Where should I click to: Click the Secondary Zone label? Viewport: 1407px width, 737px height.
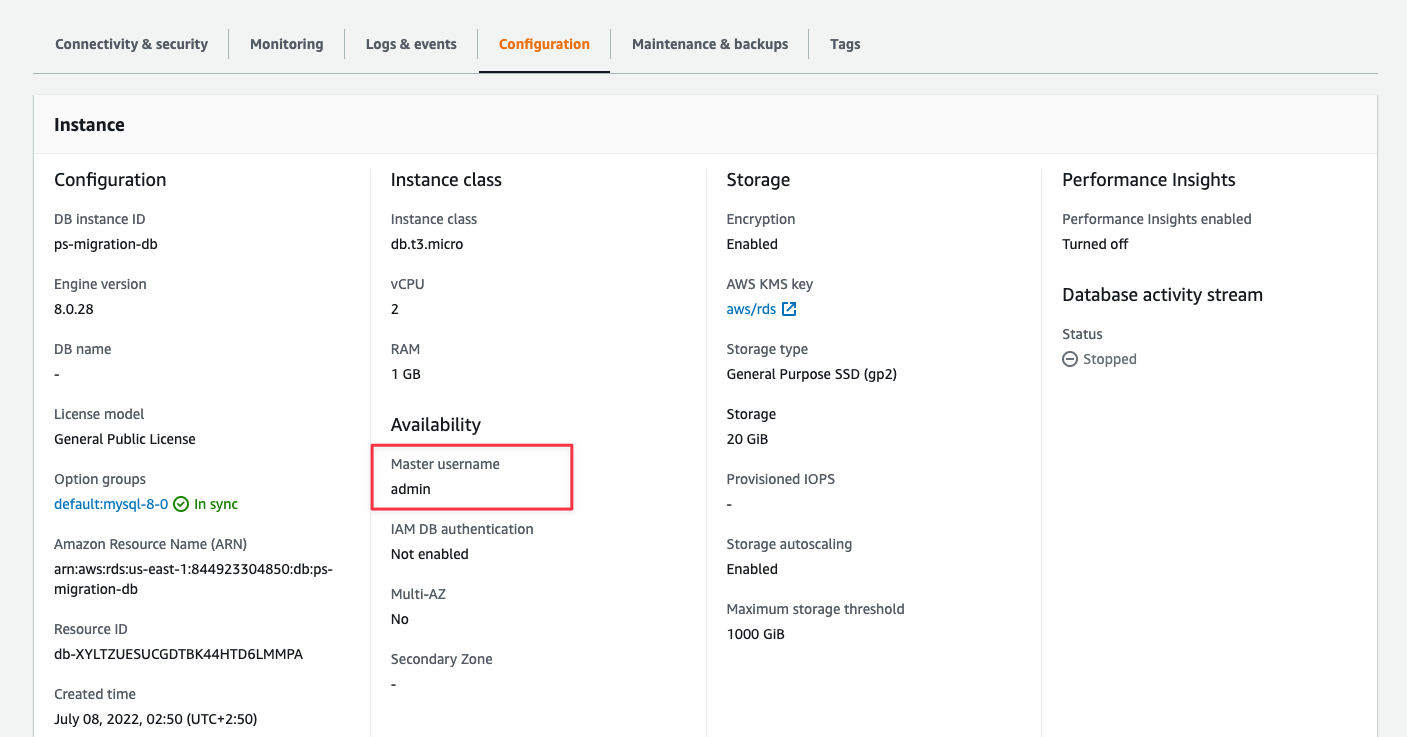point(442,659)
